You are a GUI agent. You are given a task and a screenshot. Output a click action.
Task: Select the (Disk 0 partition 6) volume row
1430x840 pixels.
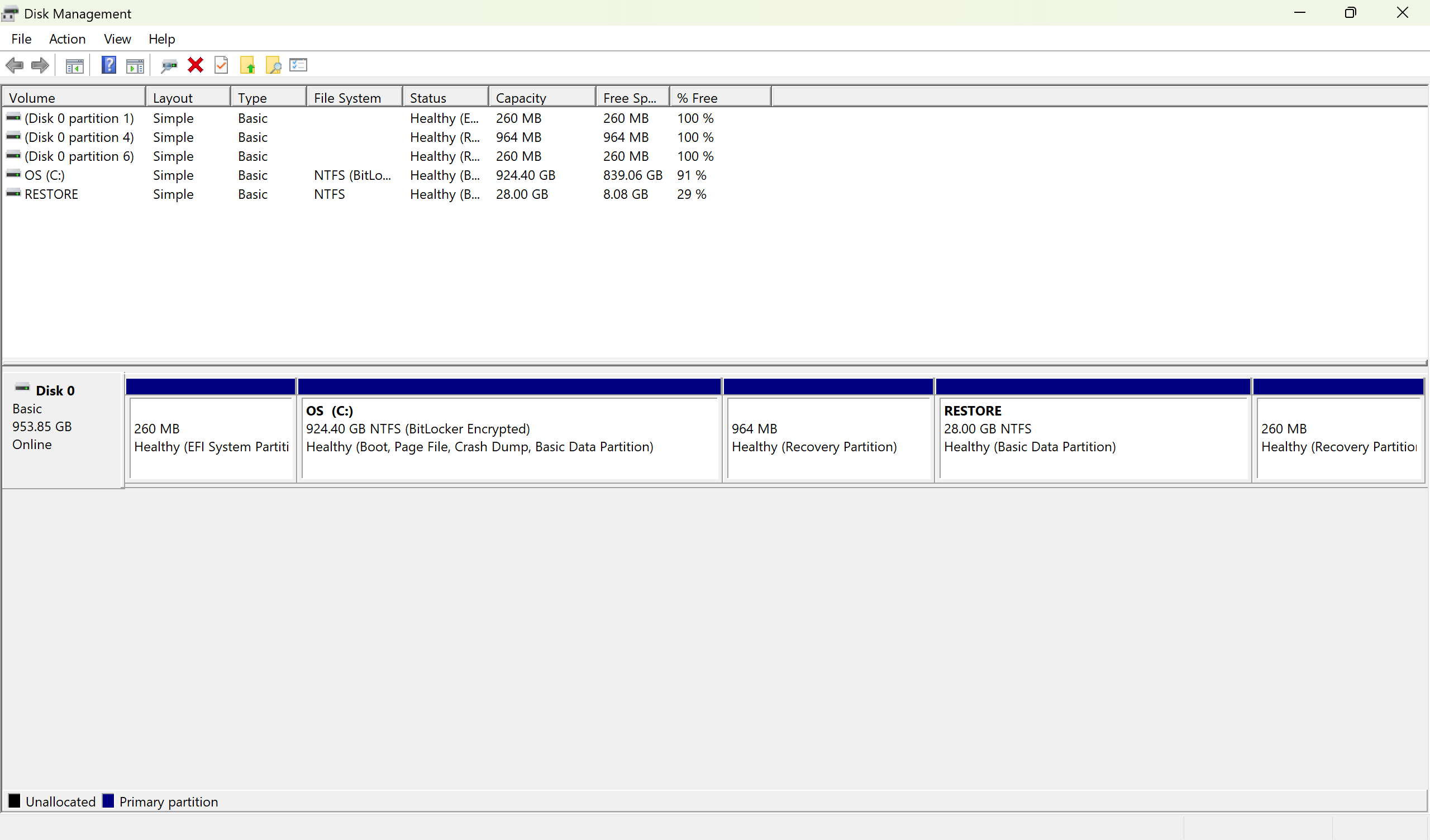click(386, 156)
